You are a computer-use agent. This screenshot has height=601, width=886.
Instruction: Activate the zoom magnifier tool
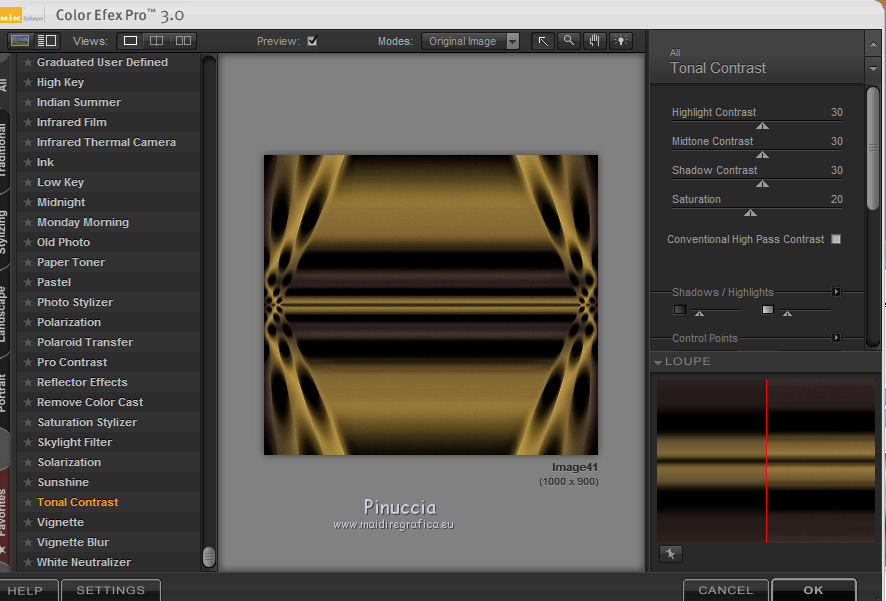(x=568, y=41)
